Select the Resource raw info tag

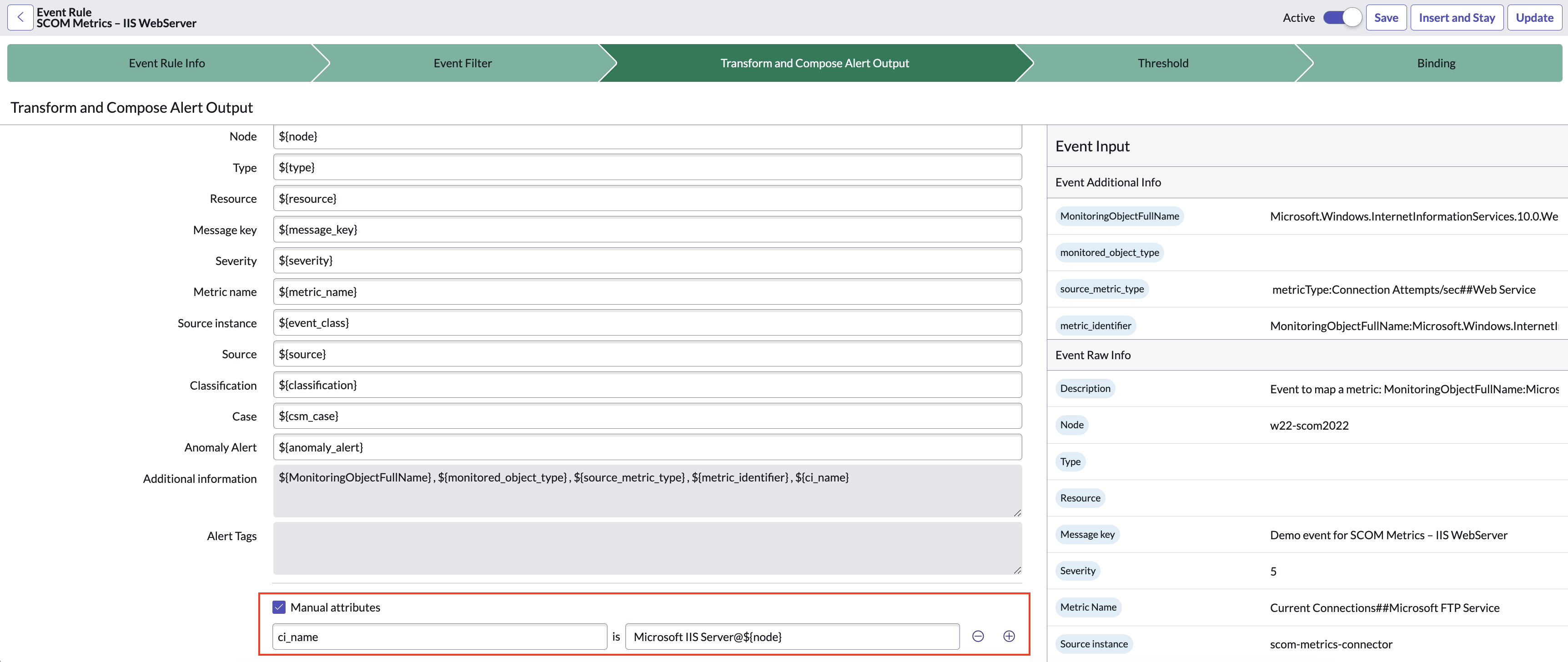pos(1081,498)
